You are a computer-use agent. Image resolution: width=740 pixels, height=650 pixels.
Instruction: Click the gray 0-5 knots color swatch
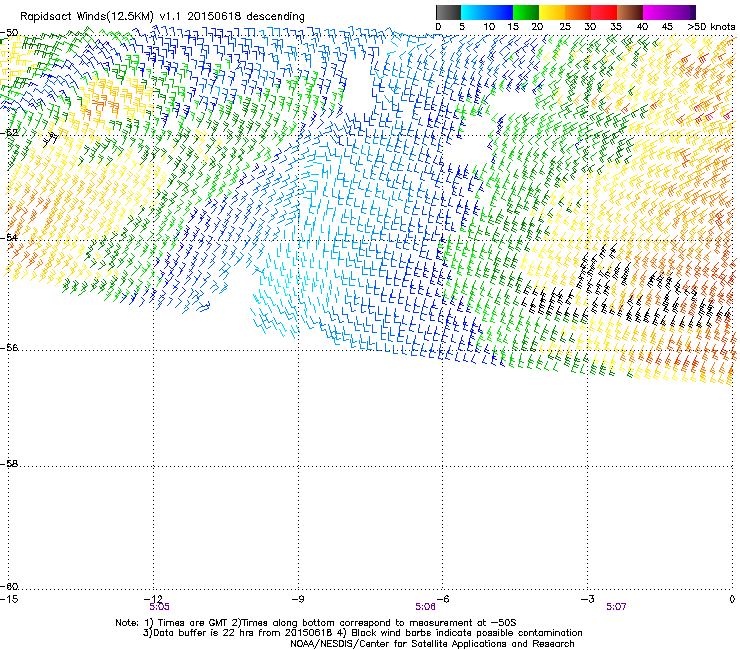point(448,12)
